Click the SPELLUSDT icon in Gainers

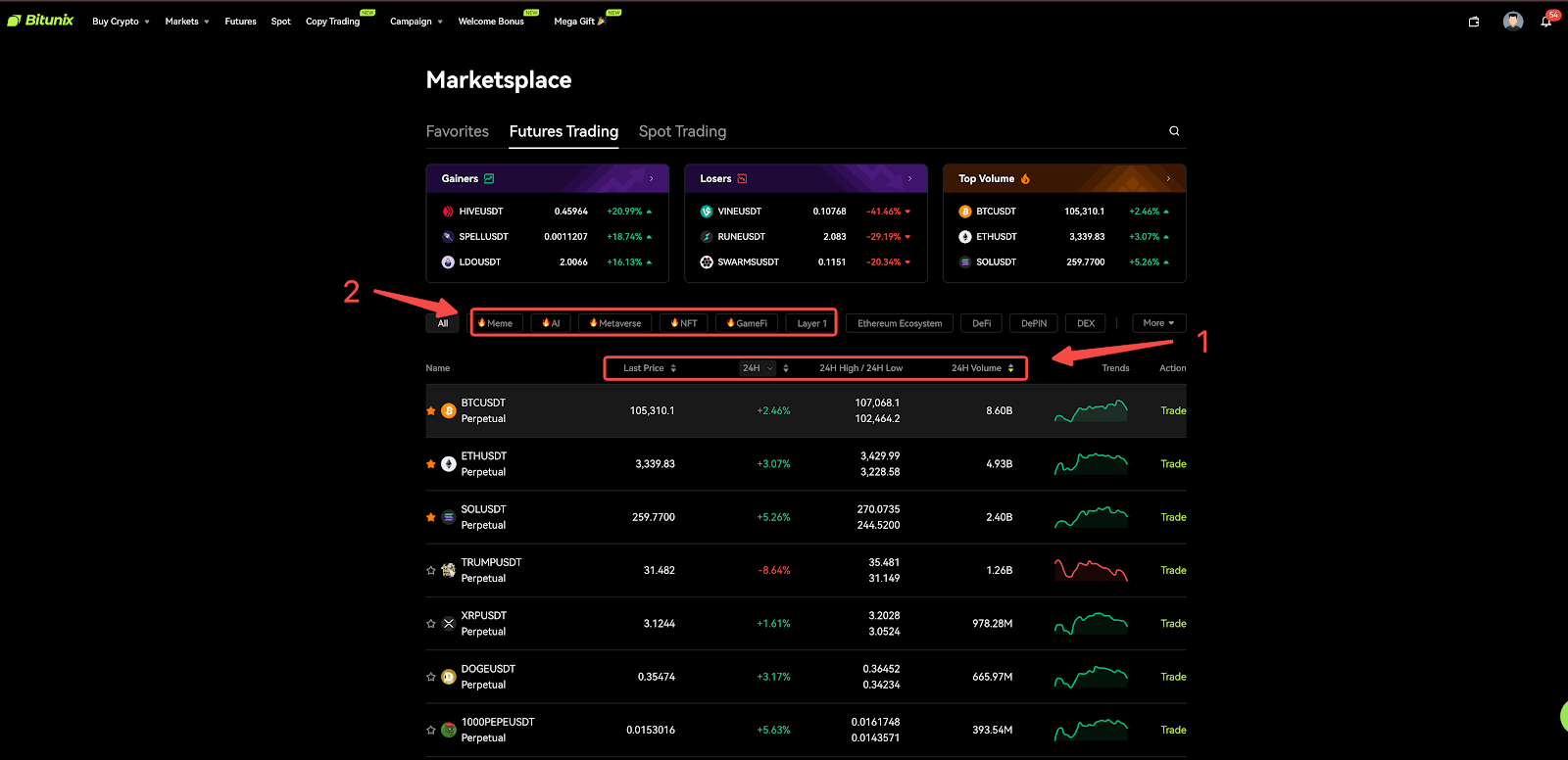click(x=448, y=237)
